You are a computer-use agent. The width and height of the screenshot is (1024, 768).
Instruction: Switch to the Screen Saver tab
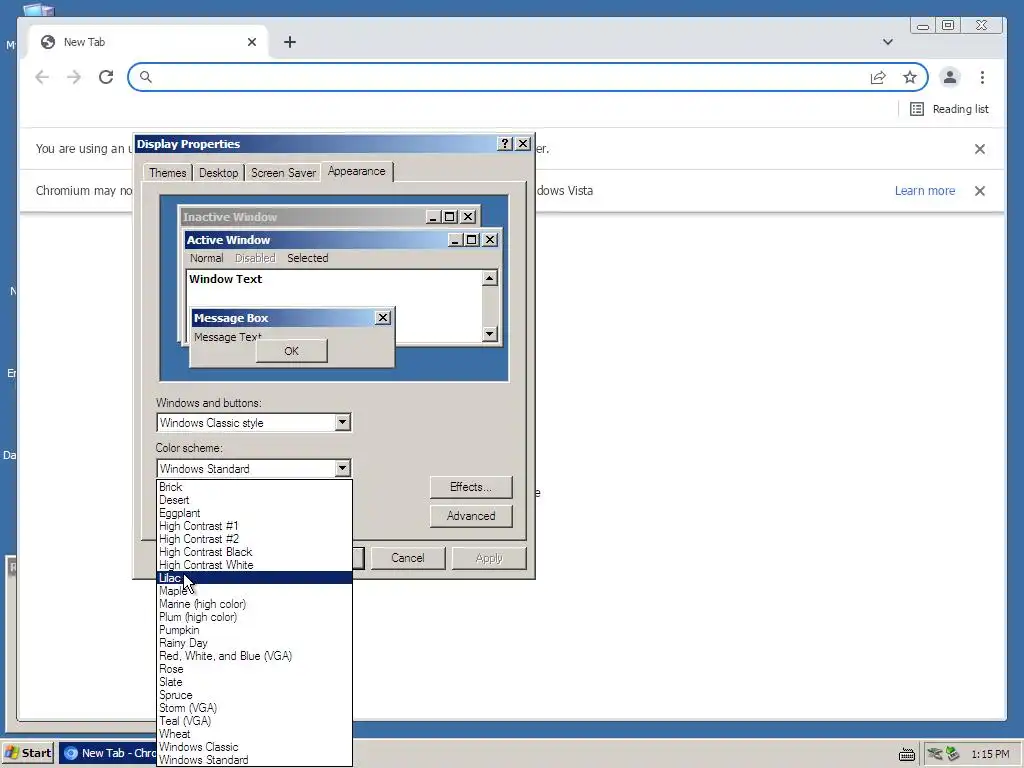point(283,173)
